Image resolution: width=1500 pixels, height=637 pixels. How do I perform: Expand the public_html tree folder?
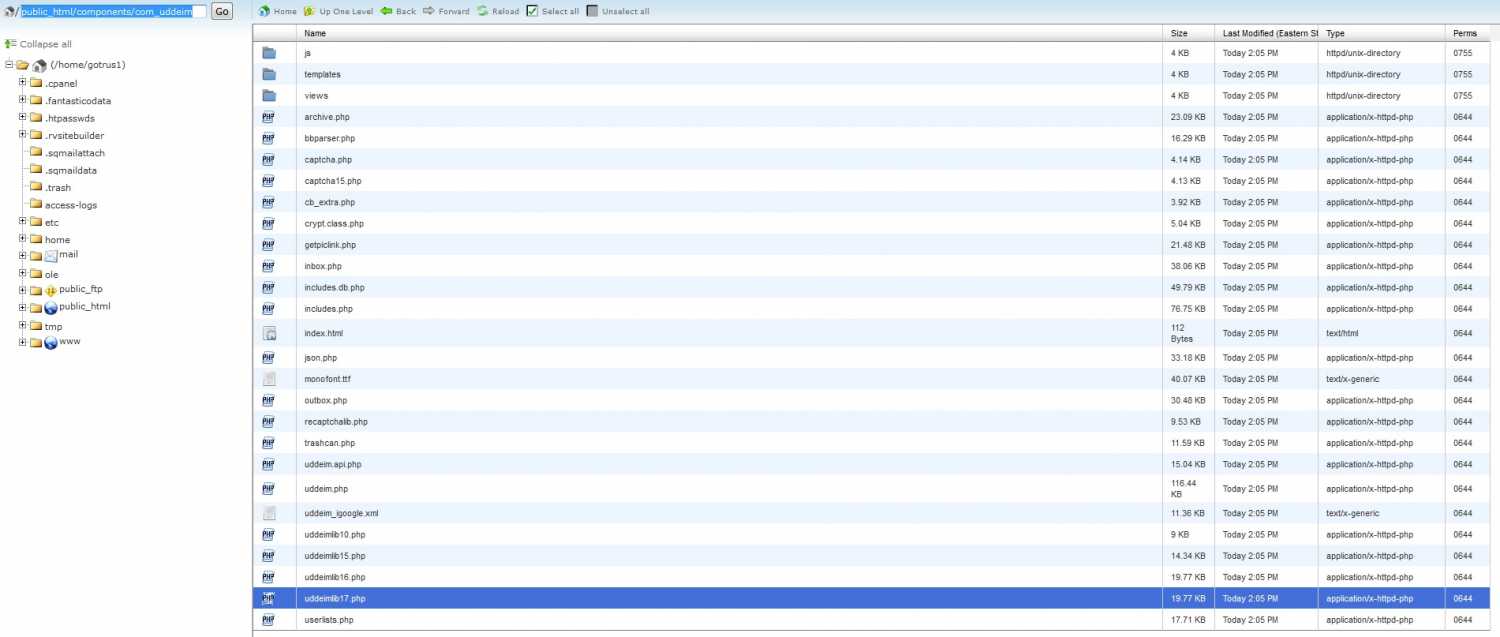point(22,307)
